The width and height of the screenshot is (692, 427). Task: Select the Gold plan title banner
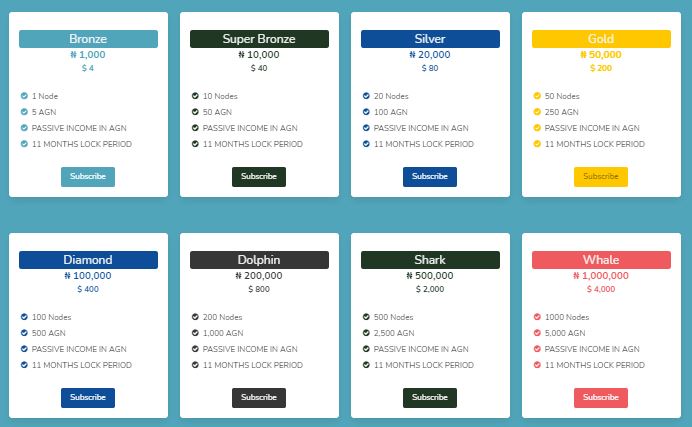[x=601, y=39]
